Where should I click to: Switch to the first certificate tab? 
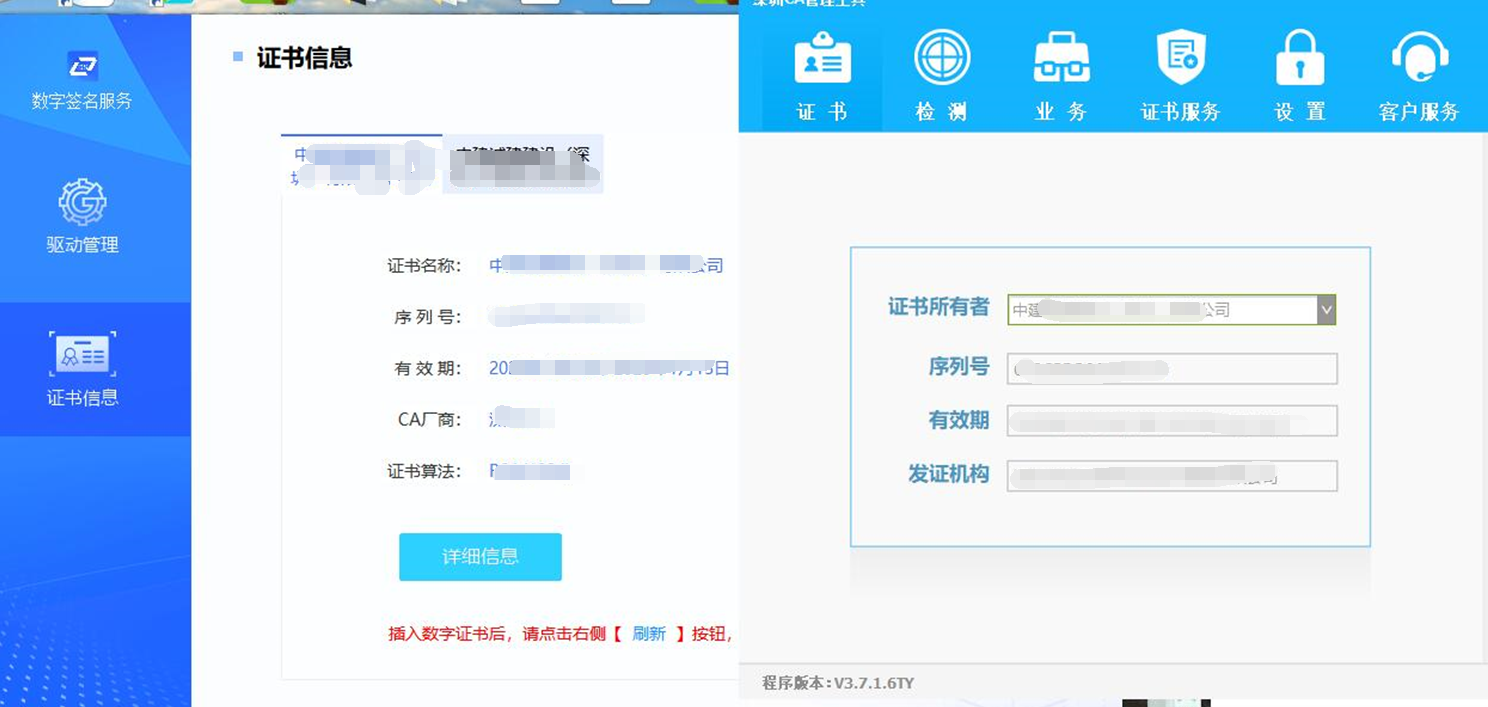pos(360,164)
